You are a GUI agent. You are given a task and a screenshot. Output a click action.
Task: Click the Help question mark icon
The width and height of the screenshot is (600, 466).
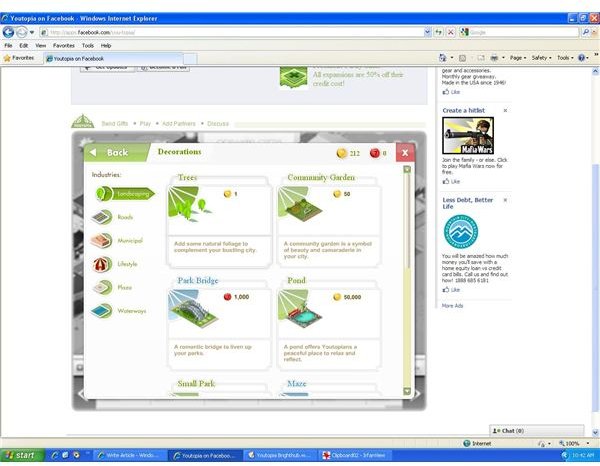[x=582, y=58]
